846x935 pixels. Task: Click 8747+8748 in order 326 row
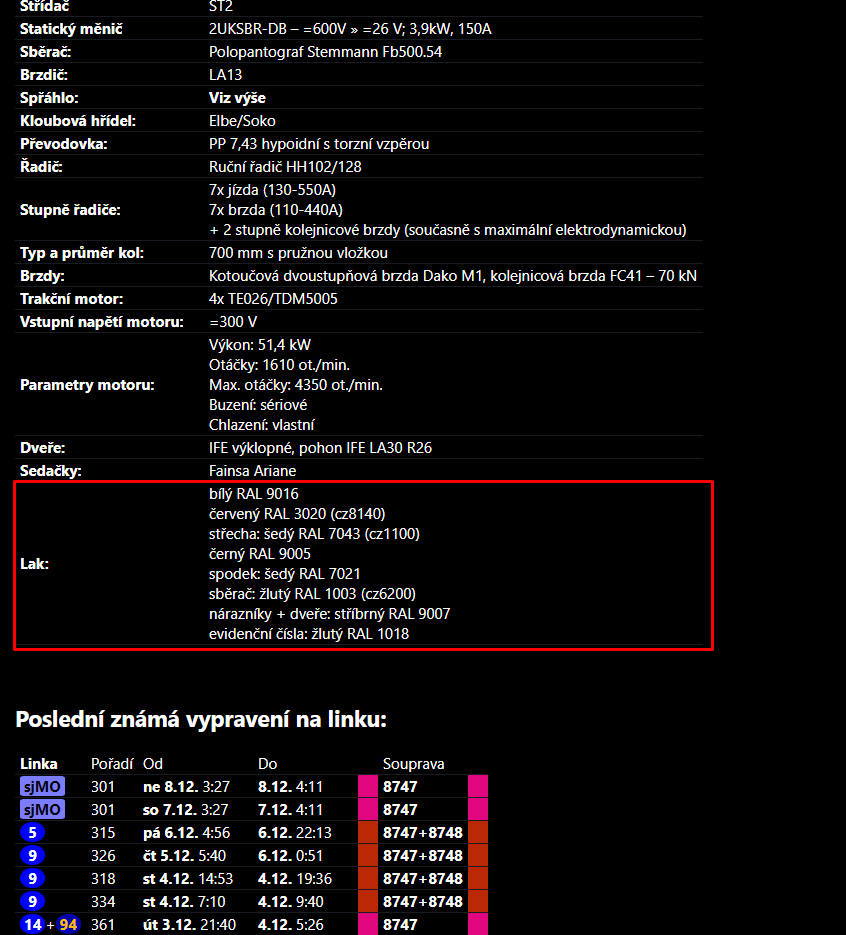422,856
